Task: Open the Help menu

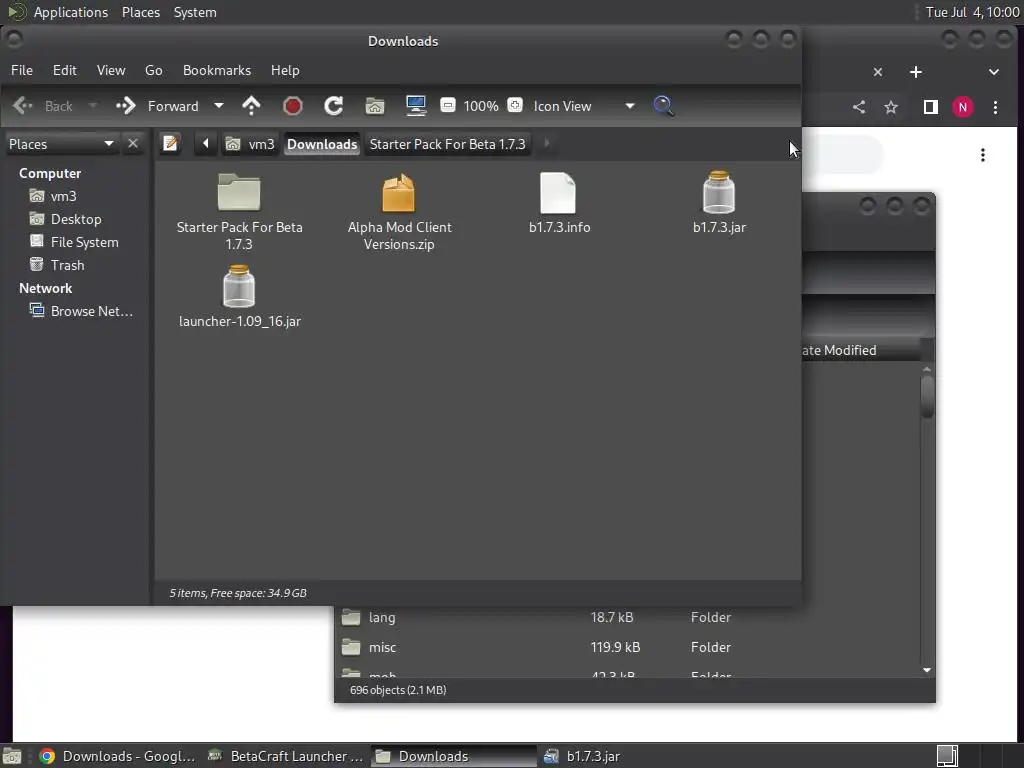Action: [285, 70]
